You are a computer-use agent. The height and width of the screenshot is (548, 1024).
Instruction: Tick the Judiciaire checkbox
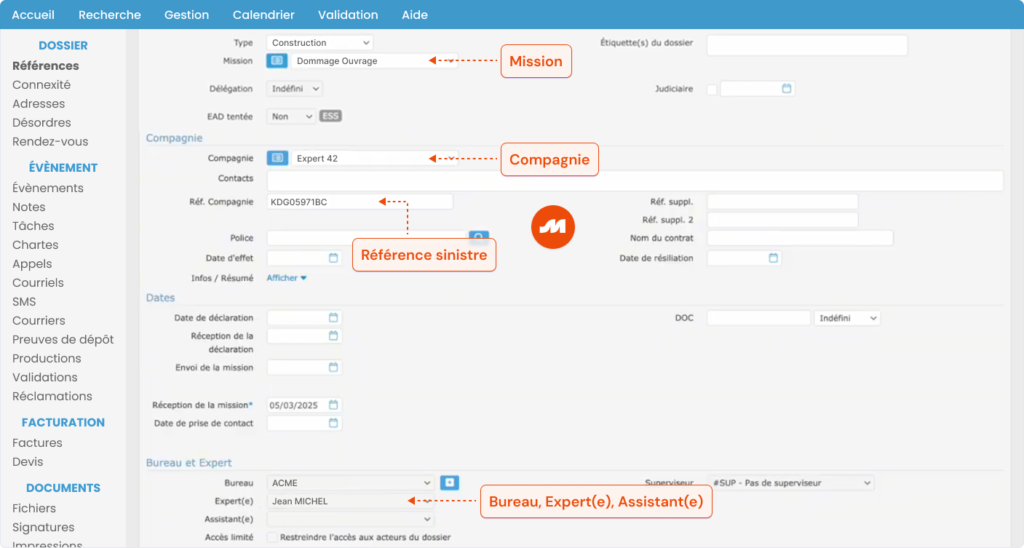[x=712, y=89]
